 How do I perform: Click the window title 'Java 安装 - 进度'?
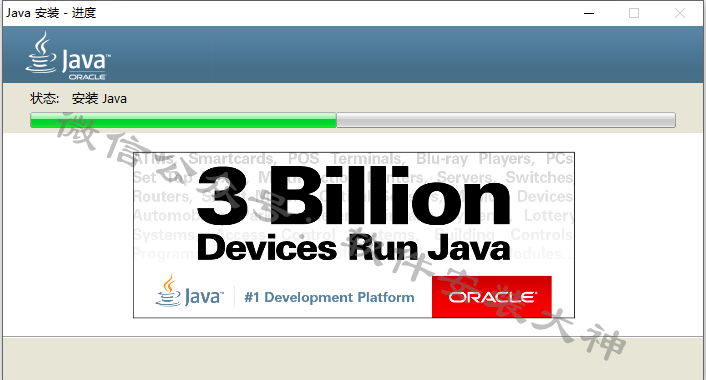tap(51, 13)
